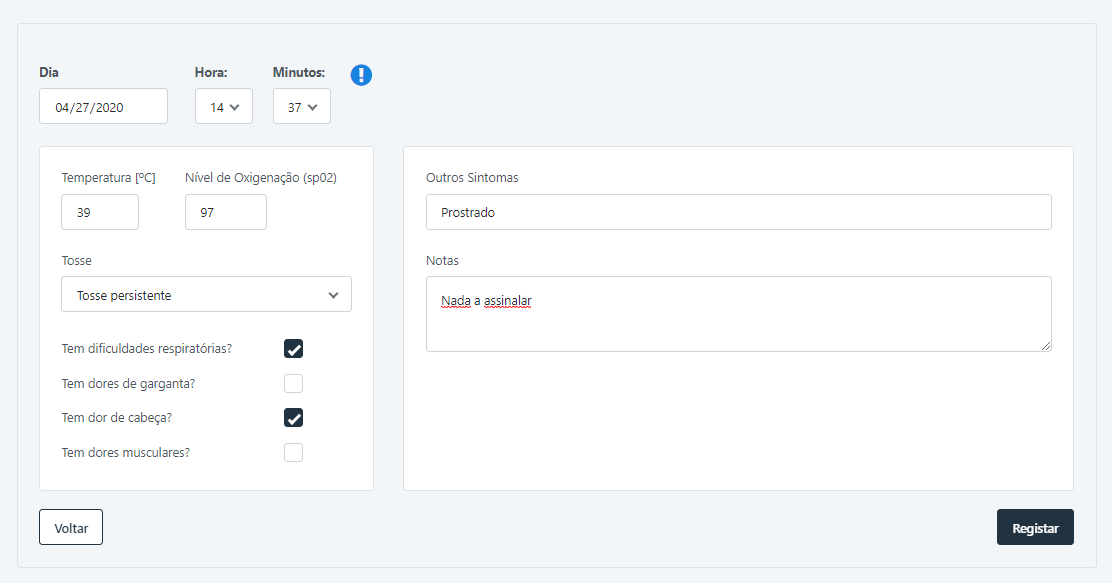1112x583 pixels.
Task: Click the 'Tem dor de cabeça?' label
Action: click(117, 418)
